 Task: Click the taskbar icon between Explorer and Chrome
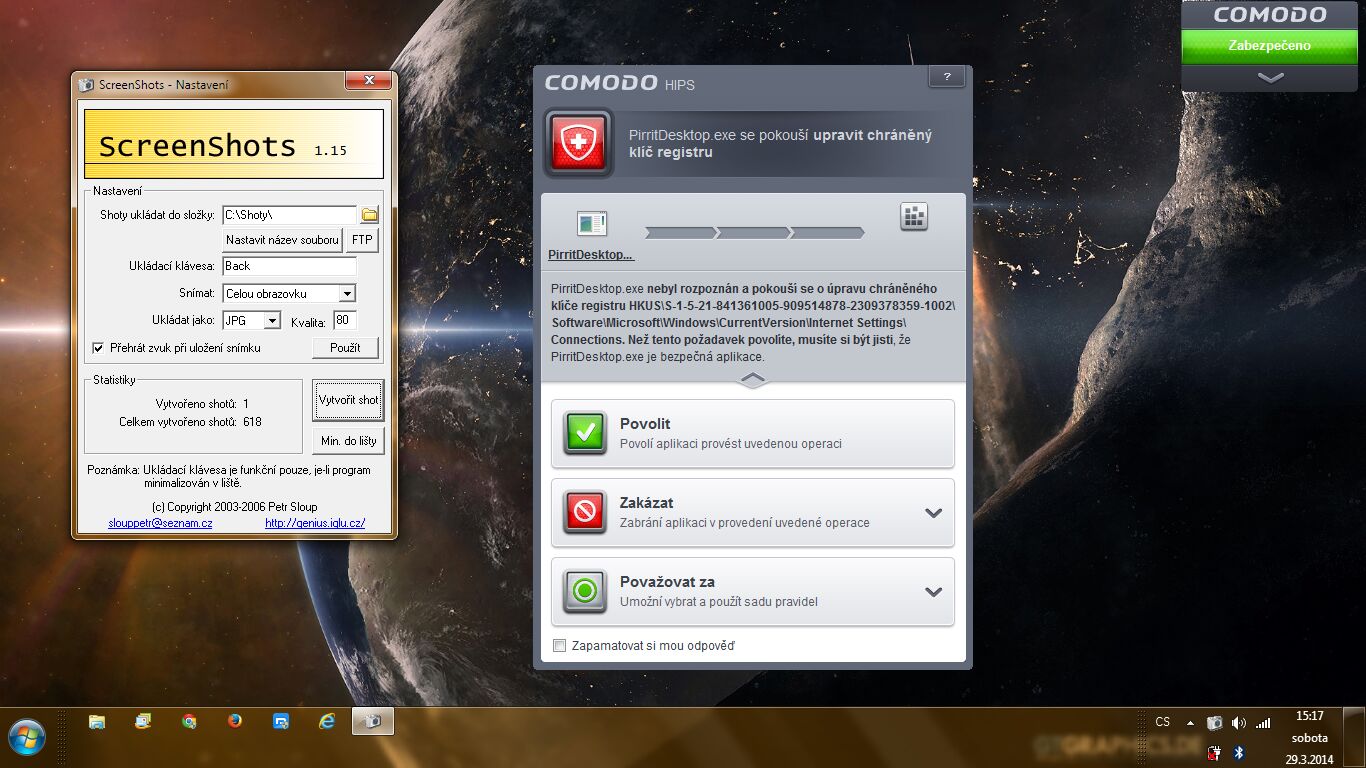[143, 721]
